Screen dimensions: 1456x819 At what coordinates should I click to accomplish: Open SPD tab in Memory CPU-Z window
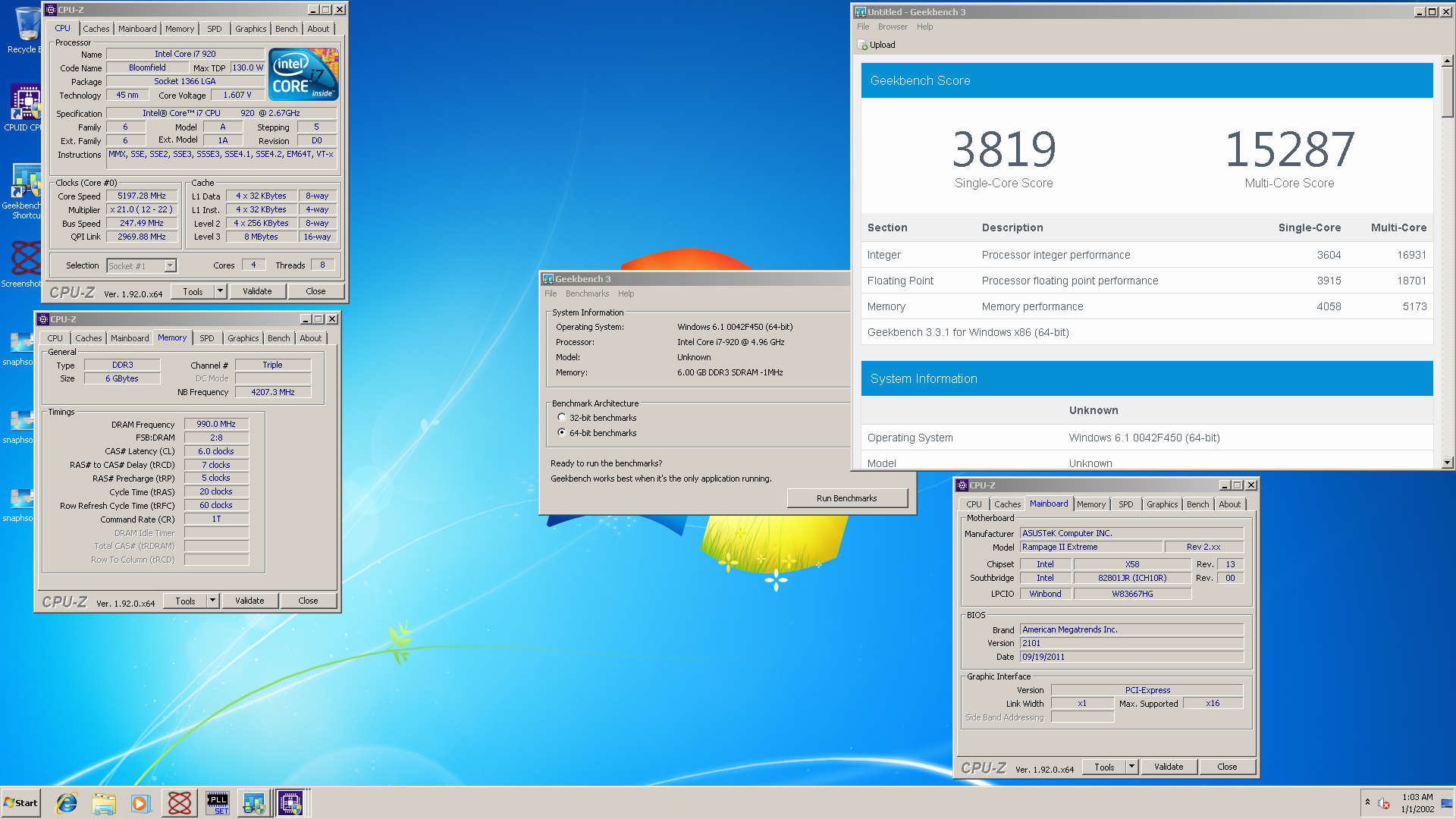tap(206, 338)
